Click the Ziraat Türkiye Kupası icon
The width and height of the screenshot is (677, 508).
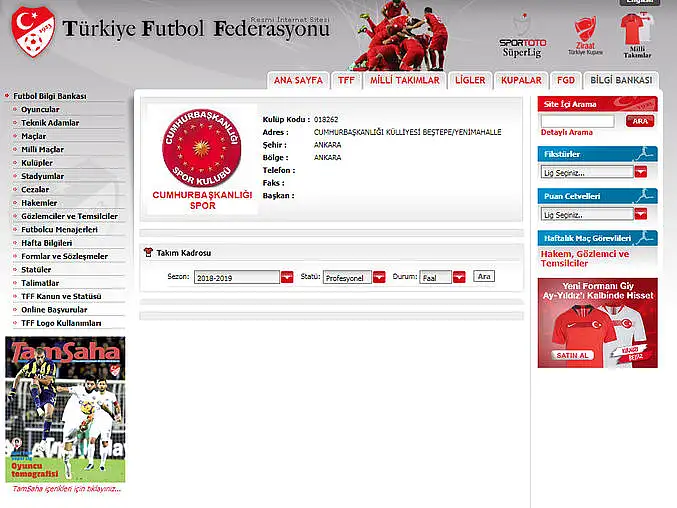pos(584,35)
